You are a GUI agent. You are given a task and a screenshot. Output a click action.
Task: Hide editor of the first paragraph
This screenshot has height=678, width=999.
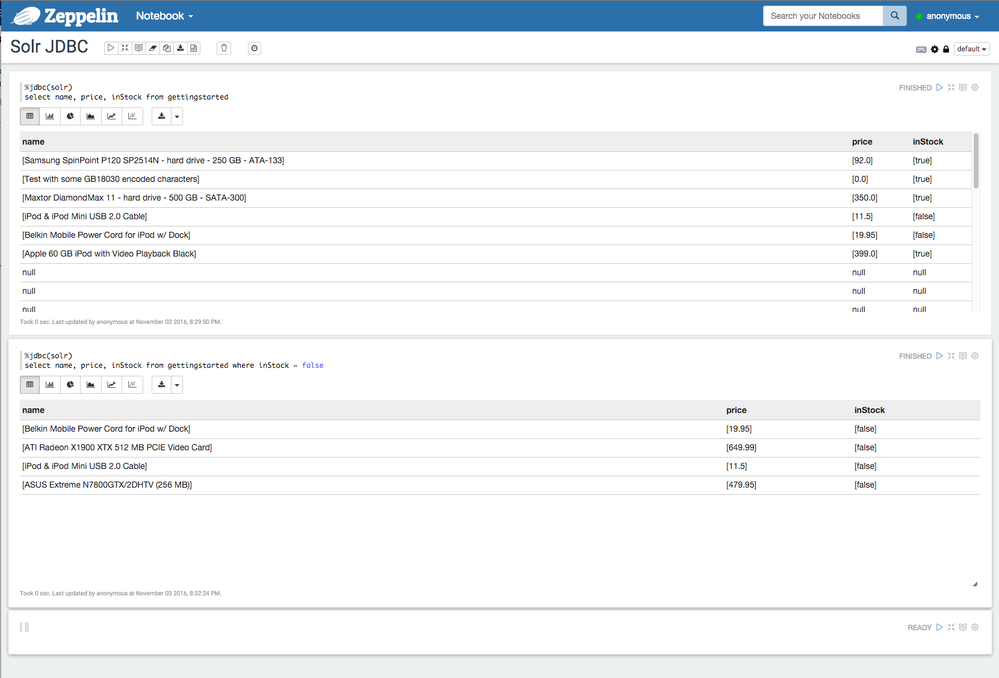[951, 87]
